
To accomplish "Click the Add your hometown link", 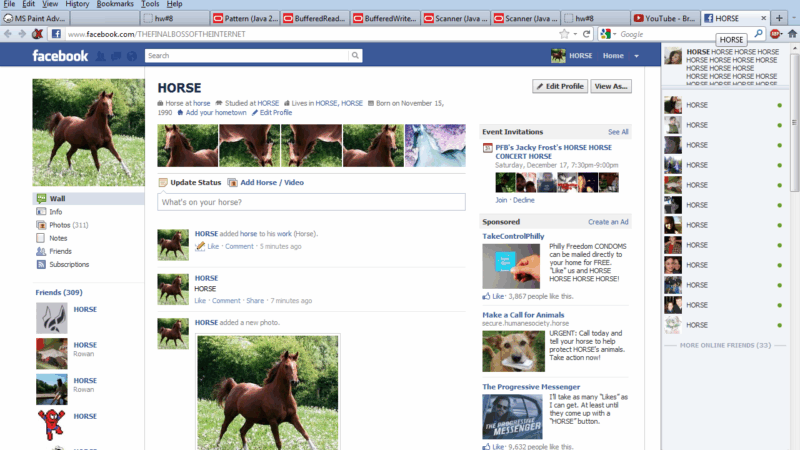I will (216, 112).
